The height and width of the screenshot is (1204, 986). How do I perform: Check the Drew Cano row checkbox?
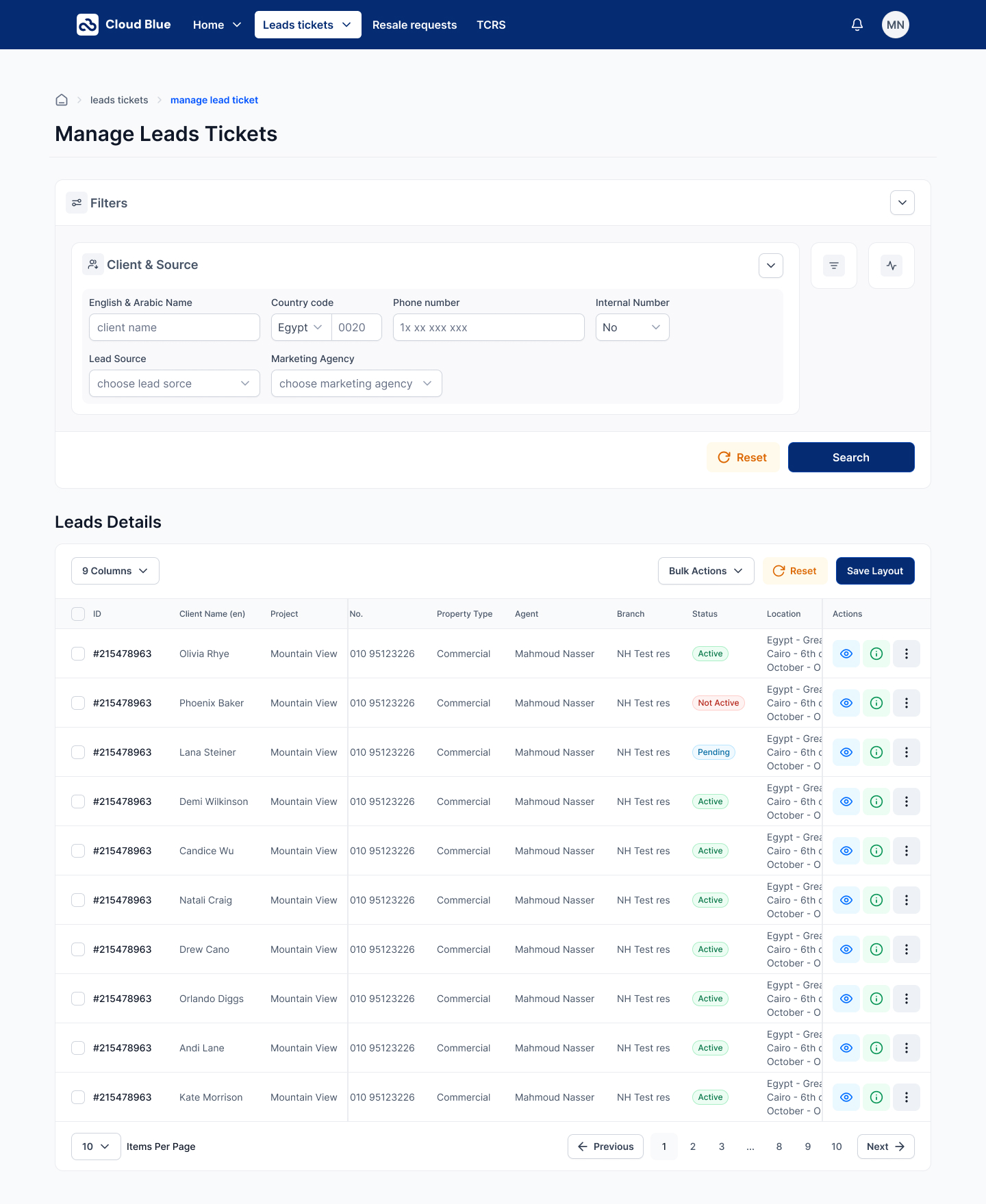[78, 949]
